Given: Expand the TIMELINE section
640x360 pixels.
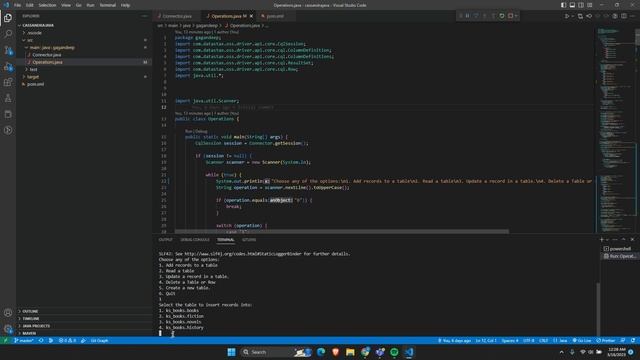Looking at the screenshot, I should click(84, 318).
